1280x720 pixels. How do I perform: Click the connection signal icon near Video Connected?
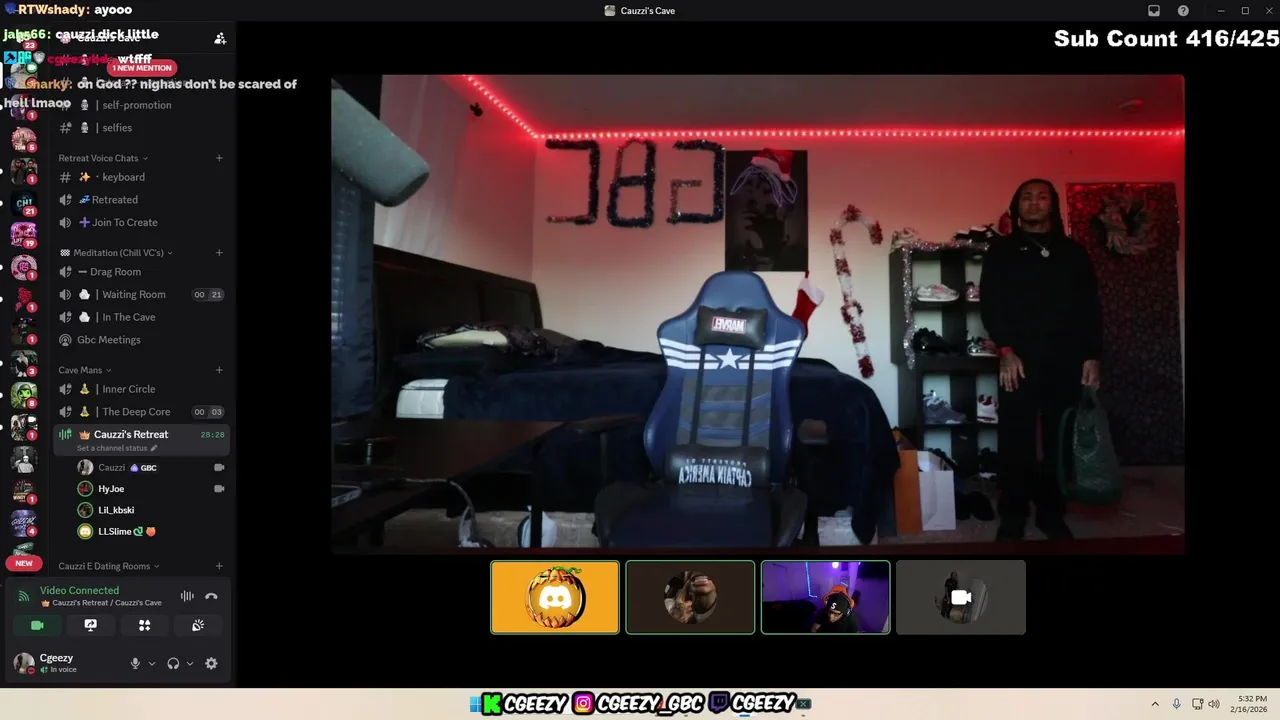pos(24,596)
